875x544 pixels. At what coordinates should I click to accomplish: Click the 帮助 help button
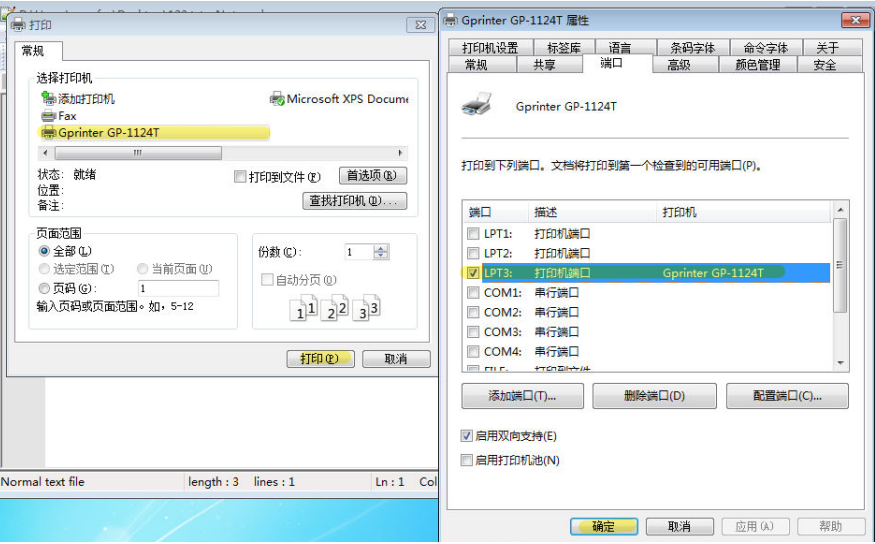point(831,526)
